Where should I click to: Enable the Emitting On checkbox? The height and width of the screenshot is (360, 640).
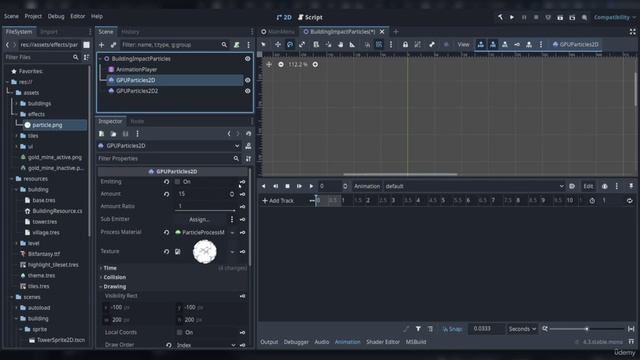(x=177, y=182)
